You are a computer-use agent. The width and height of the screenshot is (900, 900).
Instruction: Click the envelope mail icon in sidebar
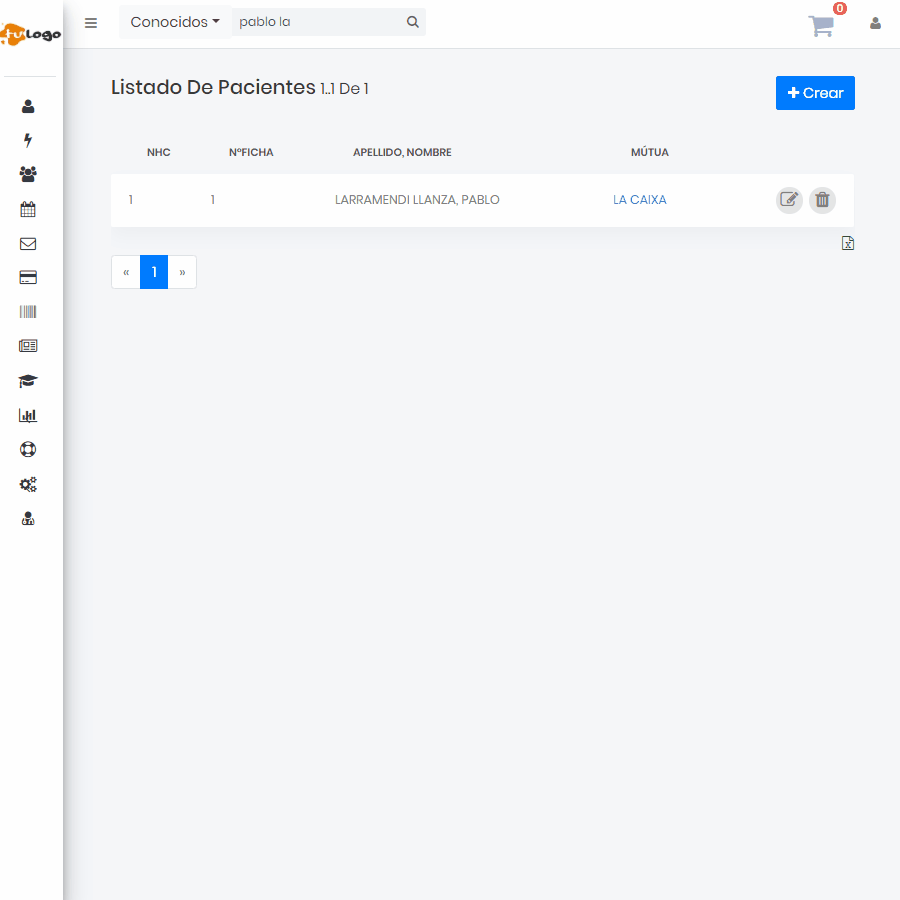[28, 244]
